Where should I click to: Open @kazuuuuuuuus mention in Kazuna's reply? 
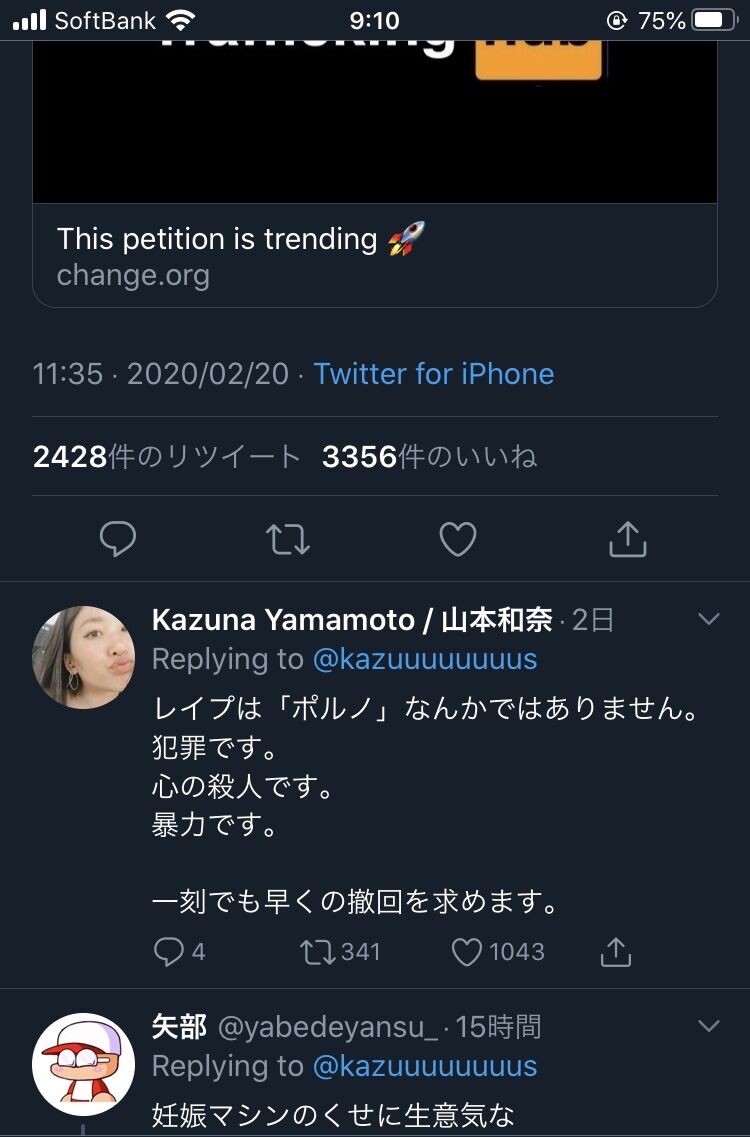tap(425, 659)
